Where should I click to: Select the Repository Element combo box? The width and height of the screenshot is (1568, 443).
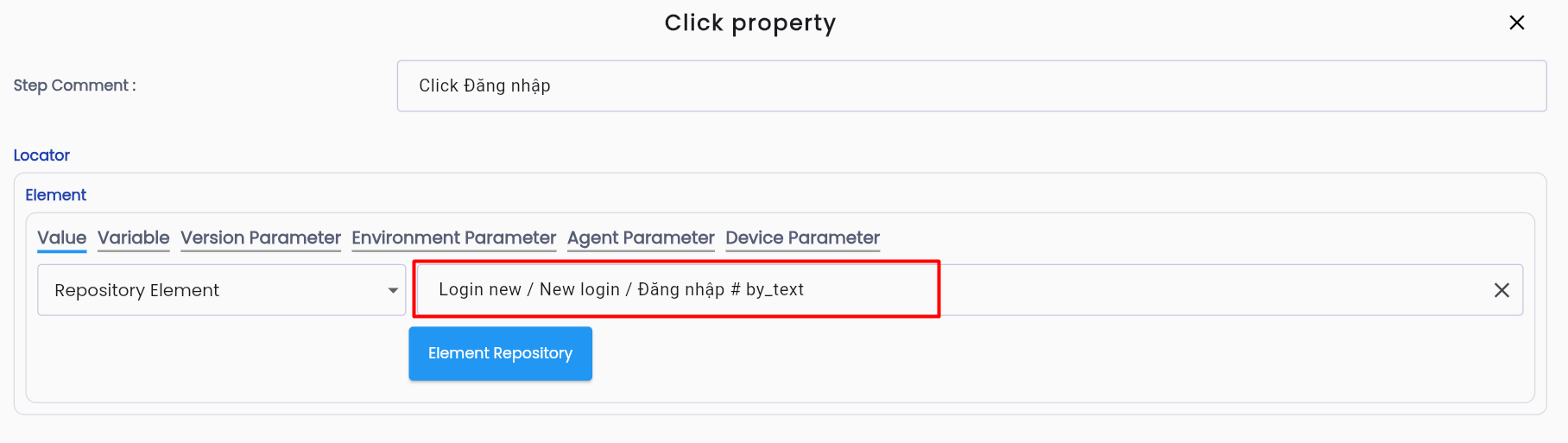pos(222,290)
